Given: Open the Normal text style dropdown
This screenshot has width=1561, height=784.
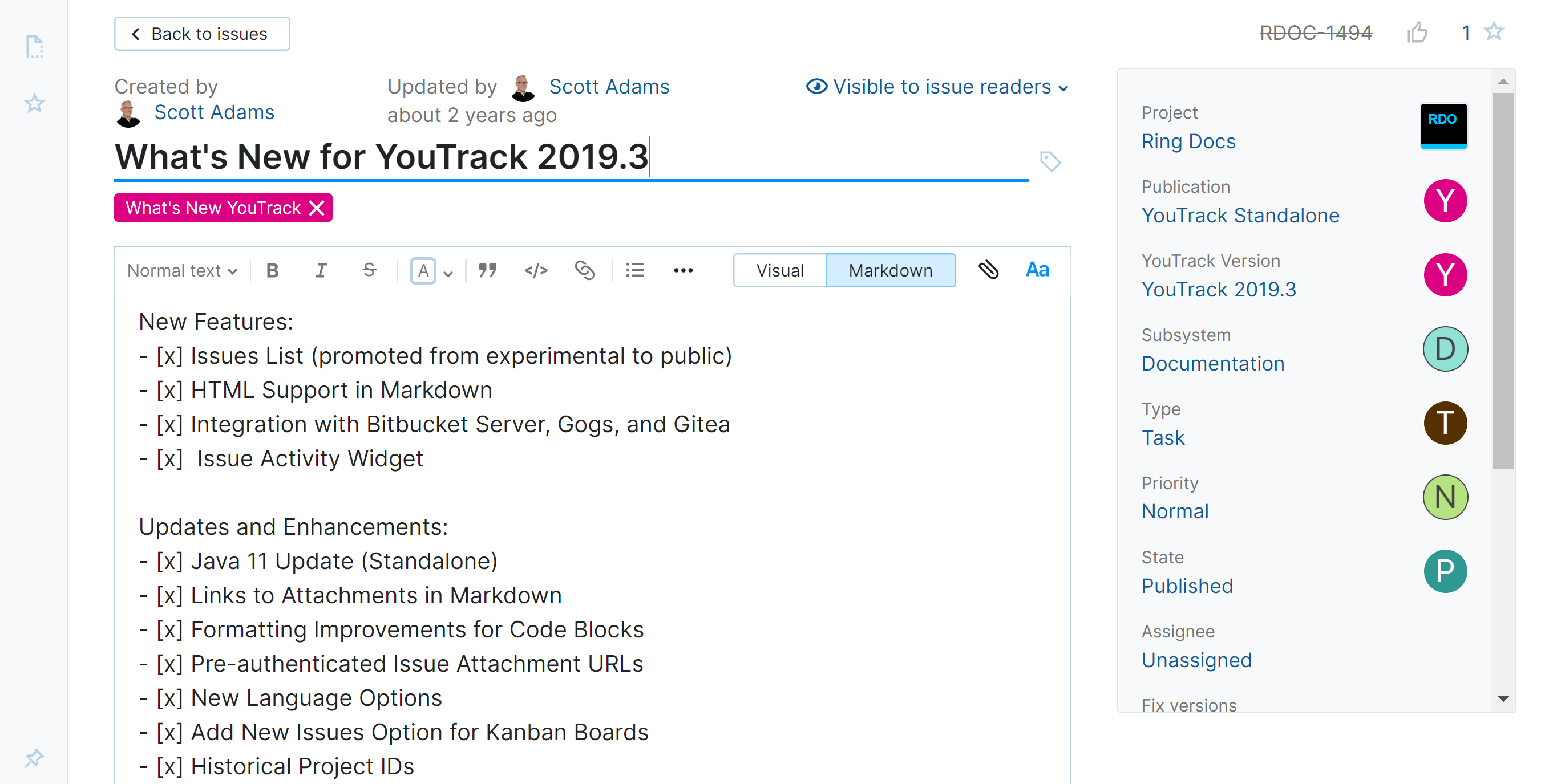Looking at the screenshot, I should pyautogui.click(x=182, y=270).
